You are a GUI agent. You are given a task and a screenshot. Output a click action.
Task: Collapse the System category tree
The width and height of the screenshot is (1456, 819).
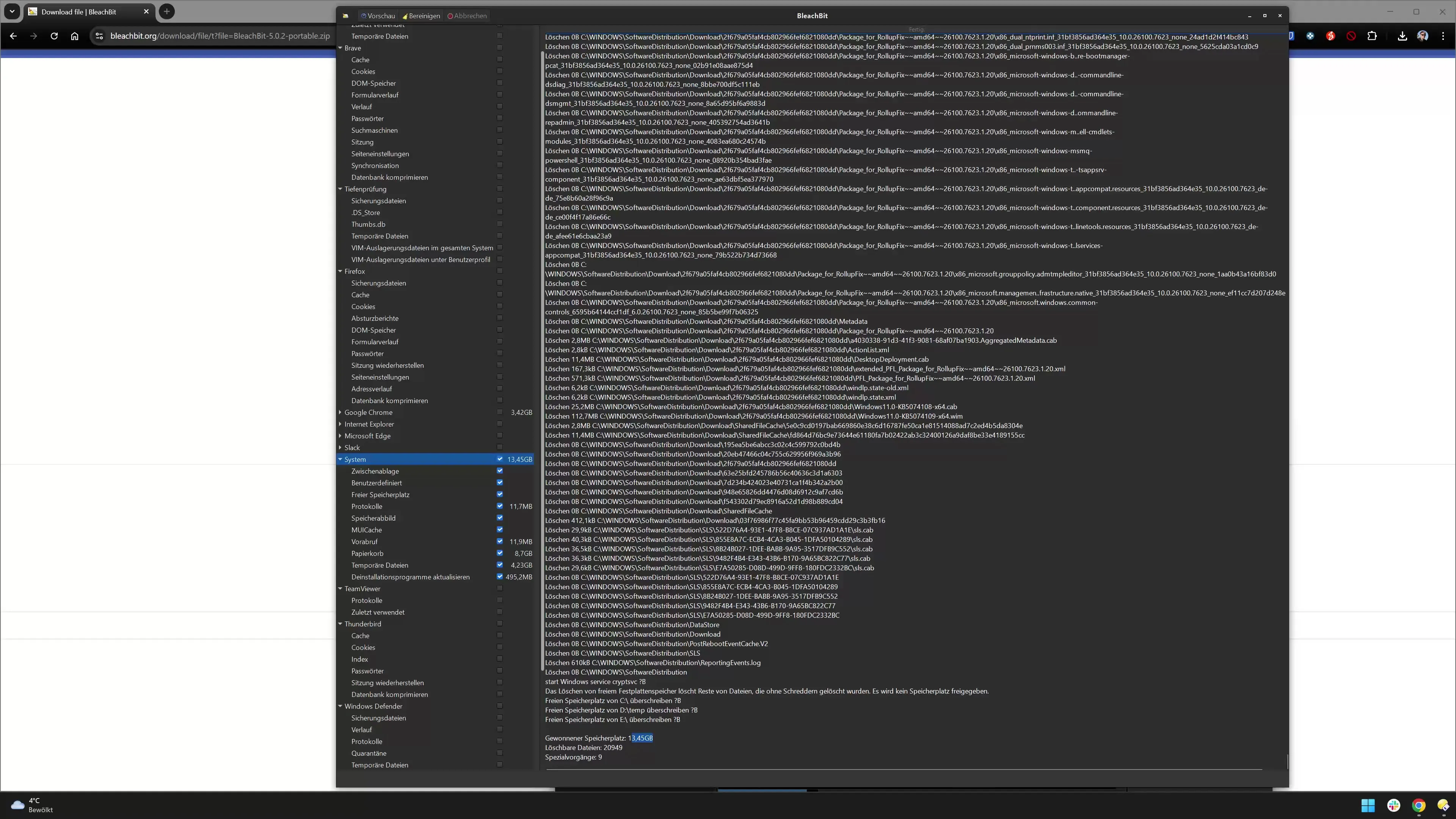pyautogui.click(x=340, y=460)
